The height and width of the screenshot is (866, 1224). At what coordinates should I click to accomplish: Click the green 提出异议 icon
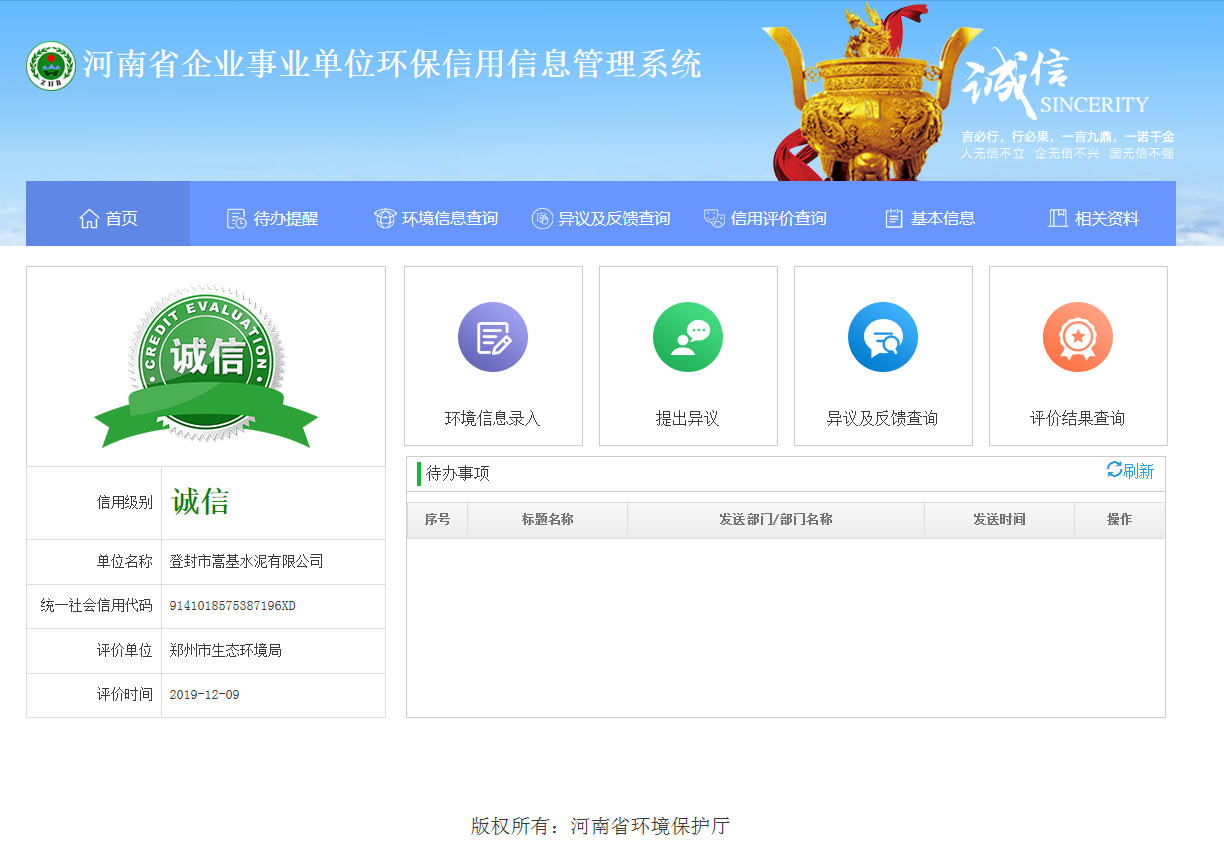688,337
